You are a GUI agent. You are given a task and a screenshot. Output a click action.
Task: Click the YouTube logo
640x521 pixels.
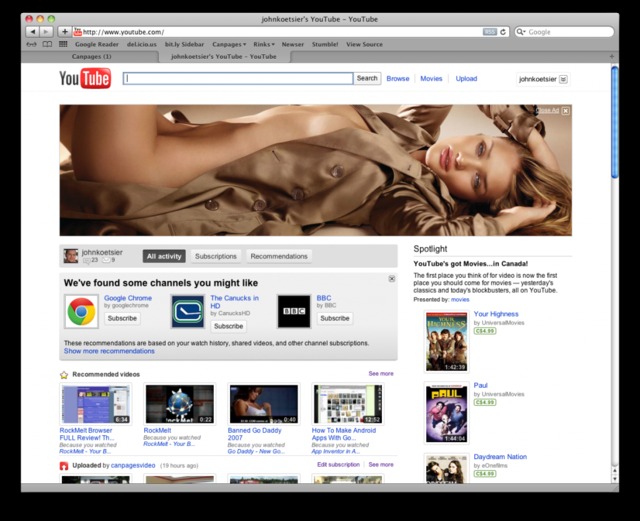pos(85,78)
